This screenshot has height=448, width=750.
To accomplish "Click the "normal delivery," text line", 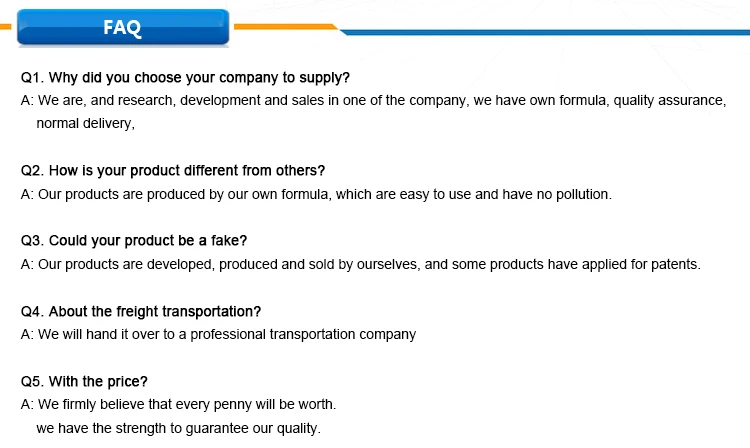I will pos(85,124).
